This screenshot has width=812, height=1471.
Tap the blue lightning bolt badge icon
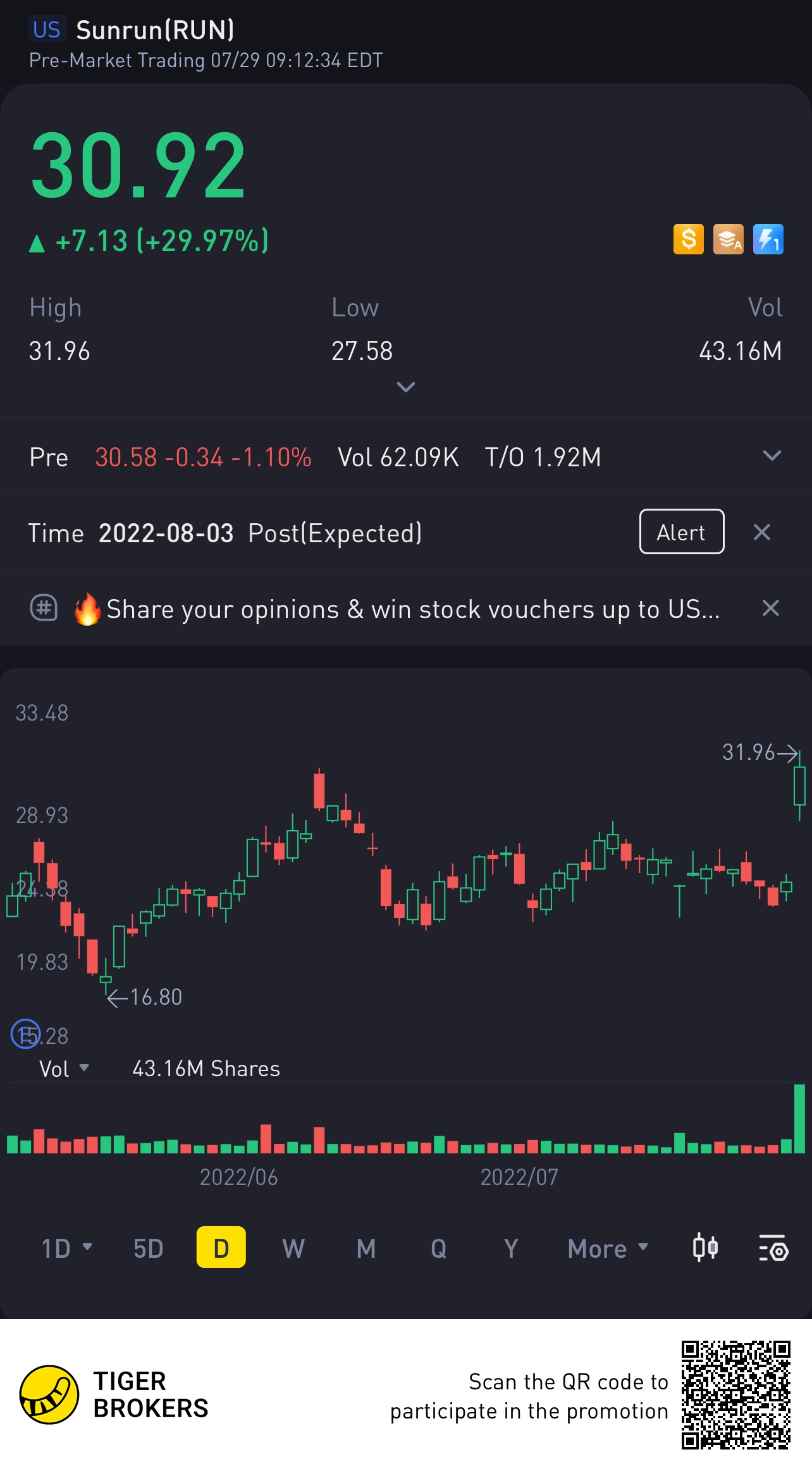click(768, 239)
